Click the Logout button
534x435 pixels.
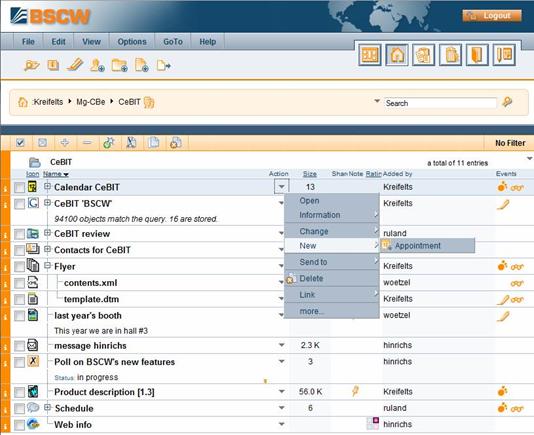(492, 16)
